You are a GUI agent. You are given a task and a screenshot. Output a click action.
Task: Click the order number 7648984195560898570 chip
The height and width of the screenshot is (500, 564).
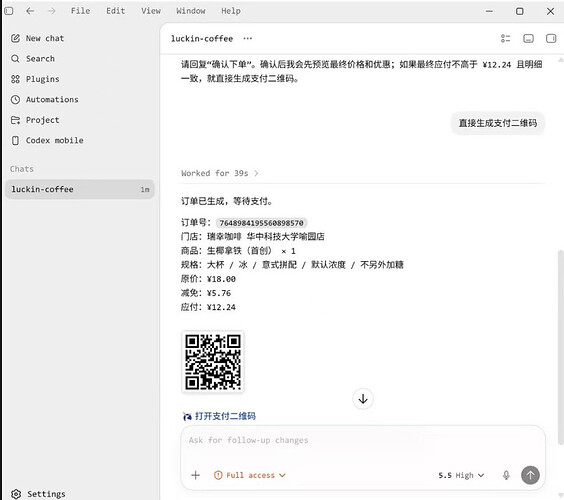click(x=261, y=223)
